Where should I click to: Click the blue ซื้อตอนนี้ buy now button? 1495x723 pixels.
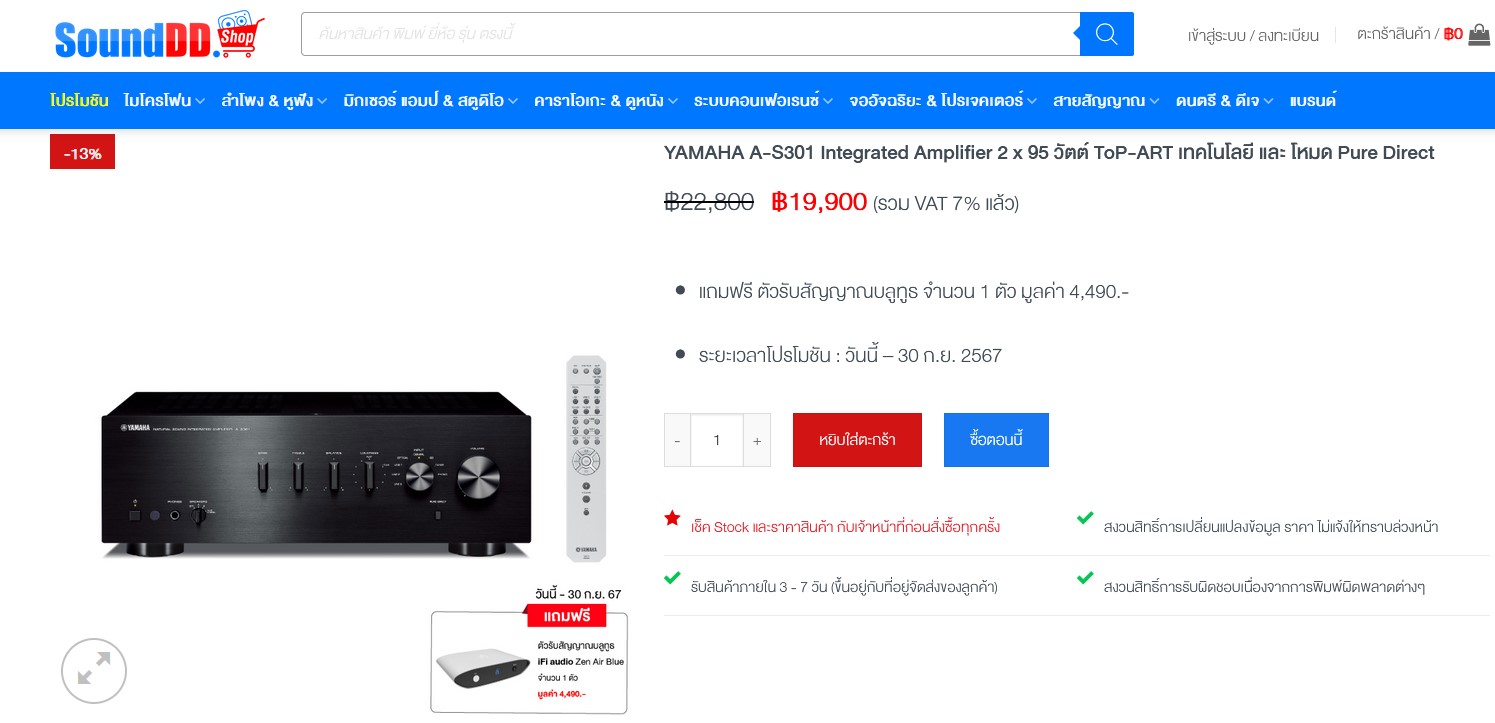point(996,440)
